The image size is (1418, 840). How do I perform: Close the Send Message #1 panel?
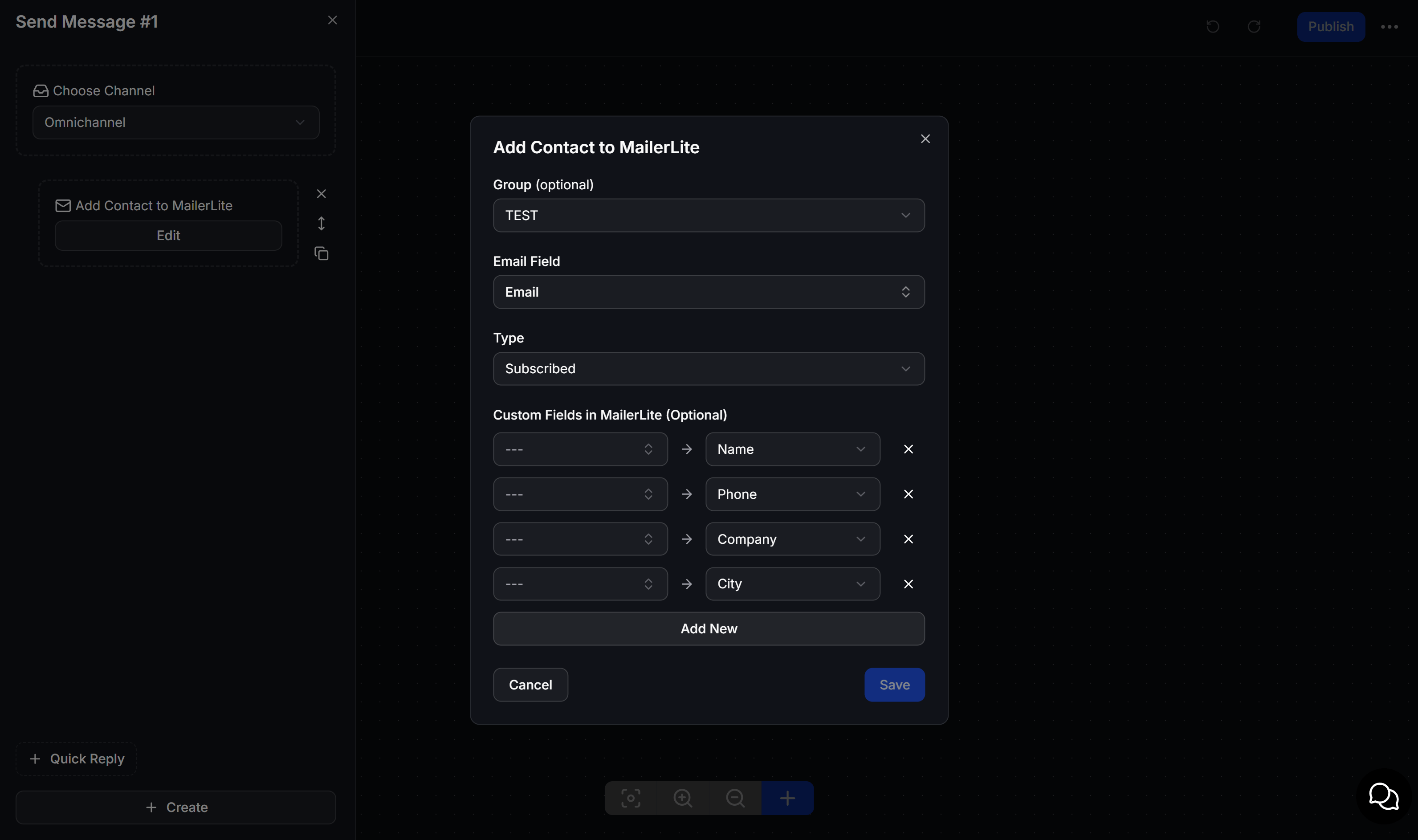tap(333, 20)
